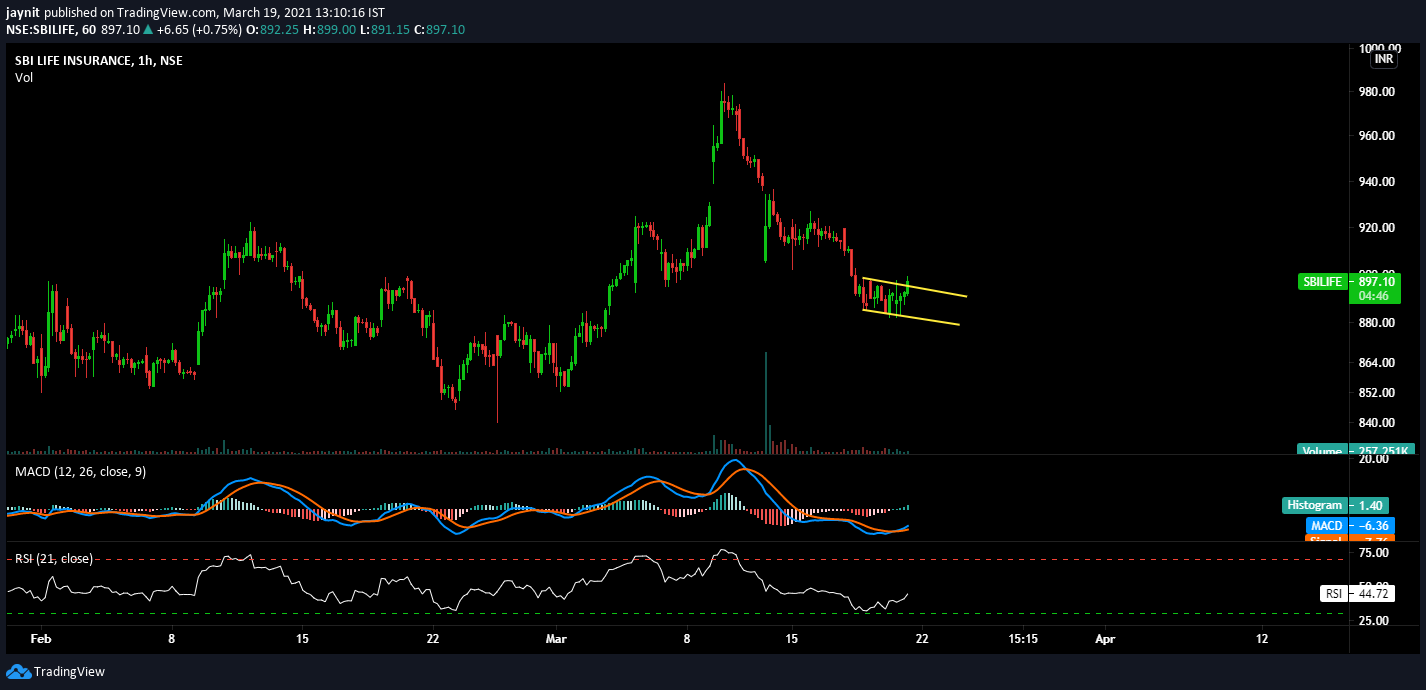Click the '12' date label after Apr
Screen dimensions: 1426x690
coord(1261,638)
